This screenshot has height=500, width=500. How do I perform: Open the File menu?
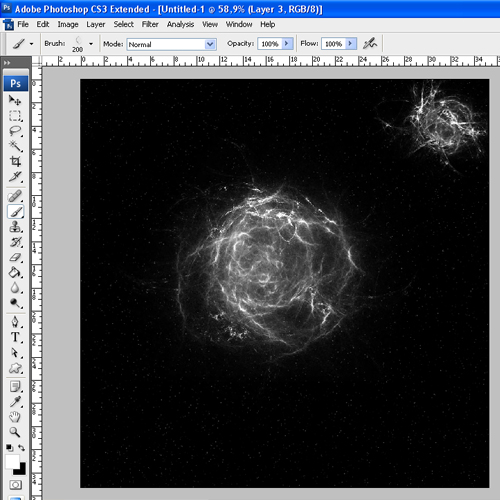pyautogui.click(x=23, y=24)
